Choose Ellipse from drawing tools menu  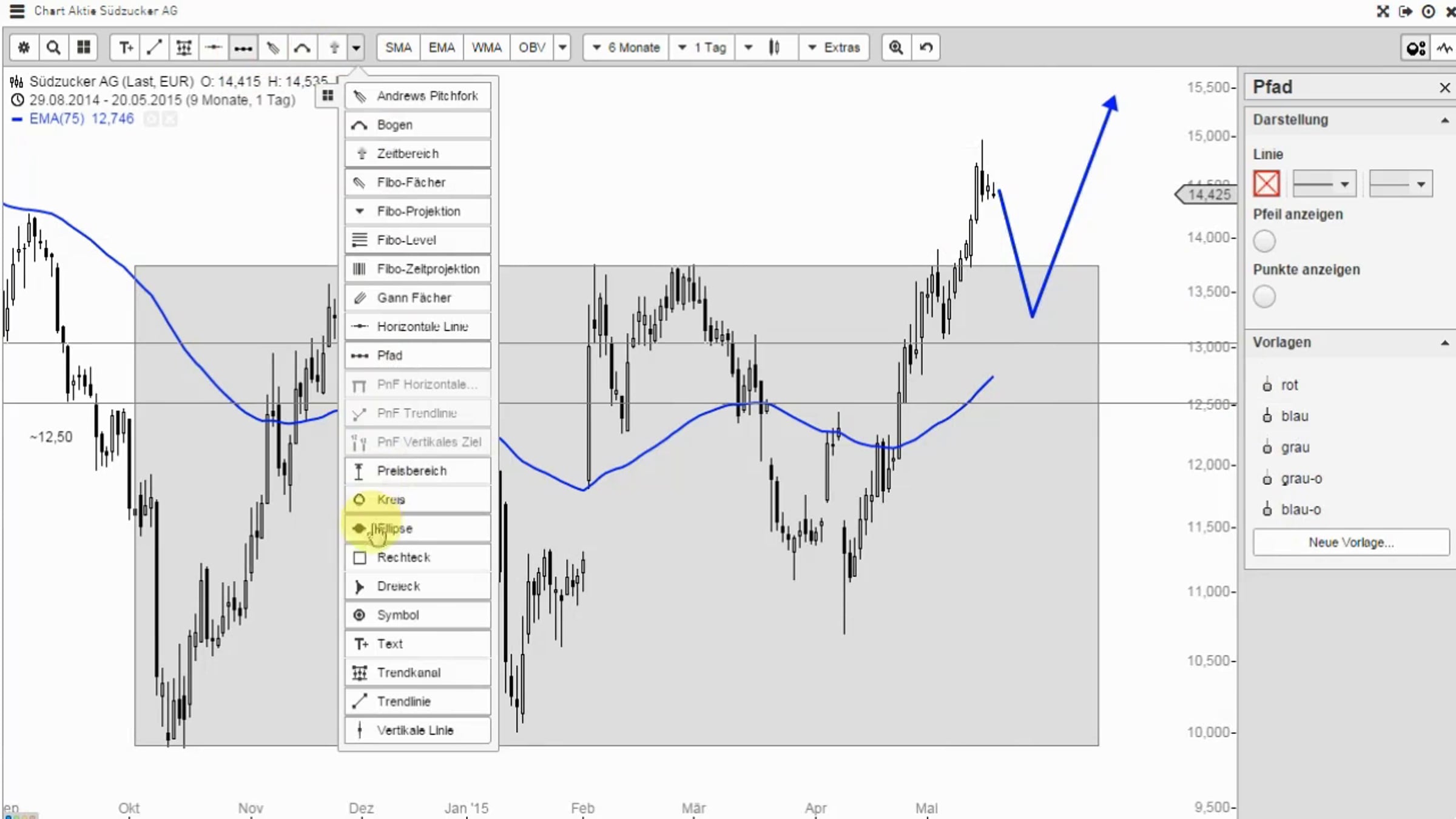coord(417,528)
